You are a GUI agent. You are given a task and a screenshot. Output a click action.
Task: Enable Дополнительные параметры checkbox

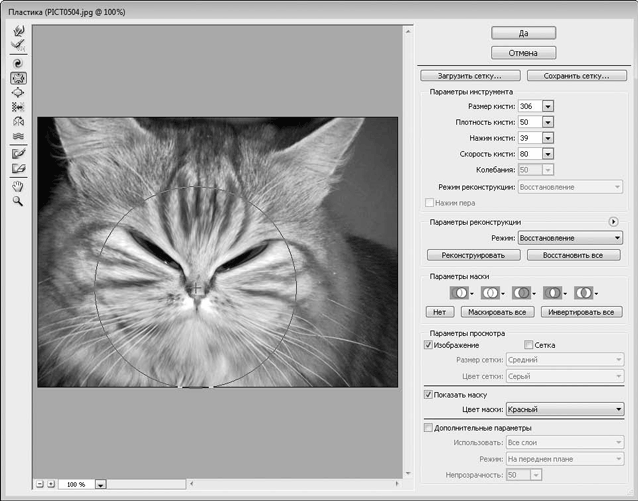point(429,427)
